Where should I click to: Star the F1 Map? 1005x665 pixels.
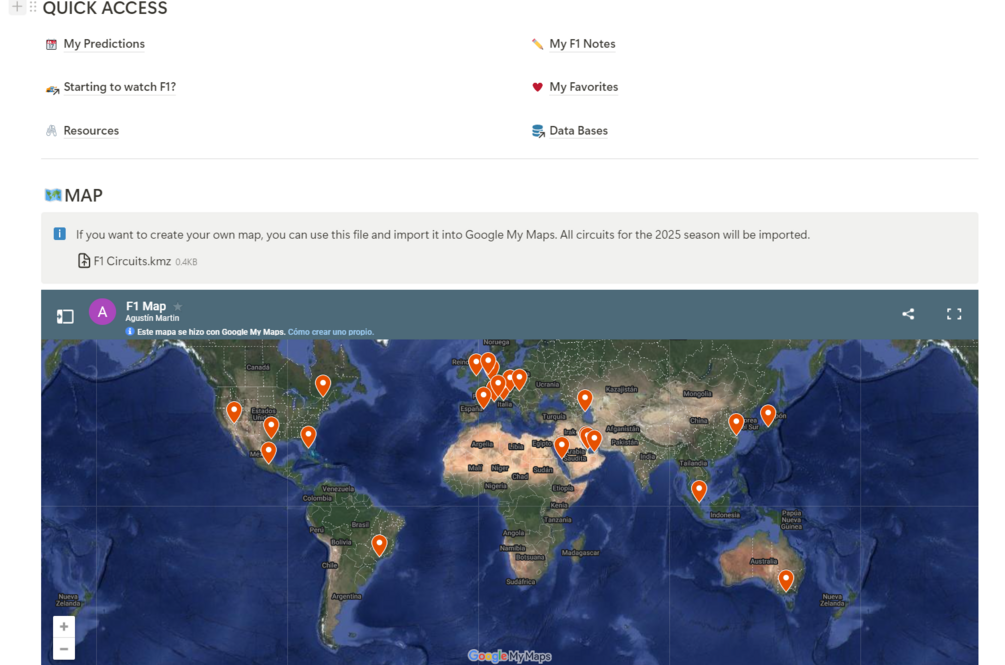pyautogui.click(x=178, y=306)
